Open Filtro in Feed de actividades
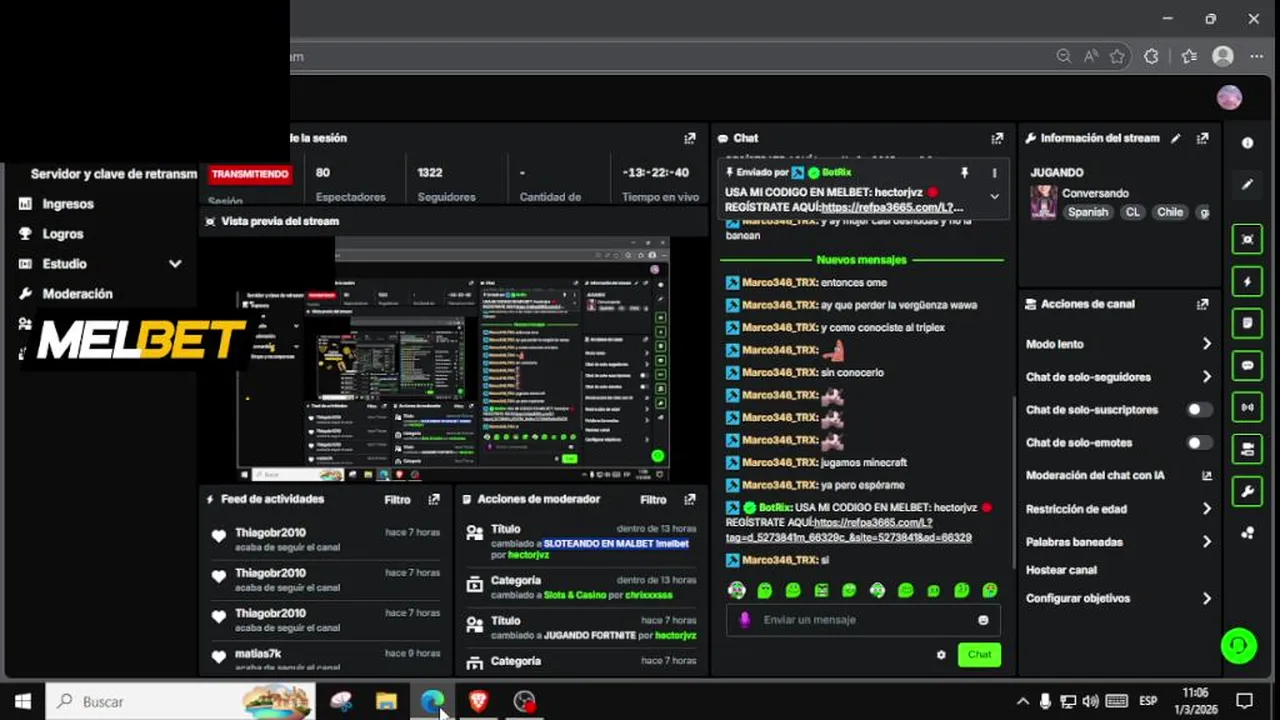This screenshot has width=1280, height=720. [397, 499]
